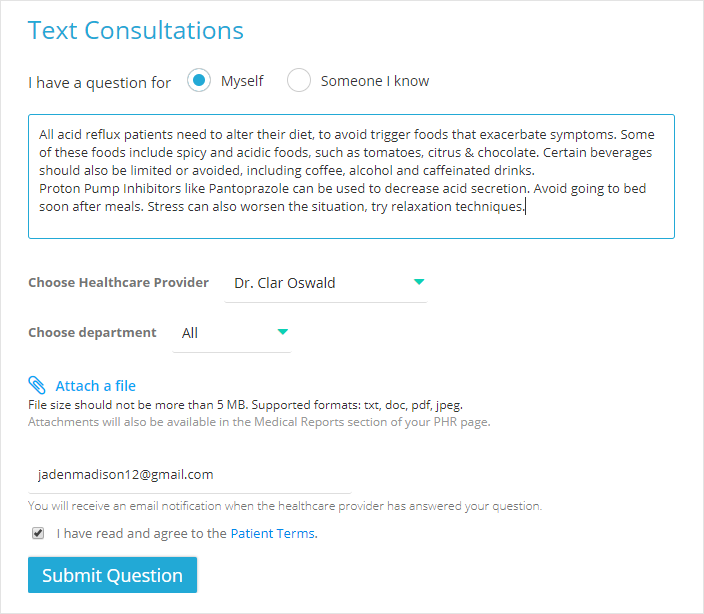The image size is (704, 614).
Task: Expand the department dropdown arrow
Action: (282, 332)
